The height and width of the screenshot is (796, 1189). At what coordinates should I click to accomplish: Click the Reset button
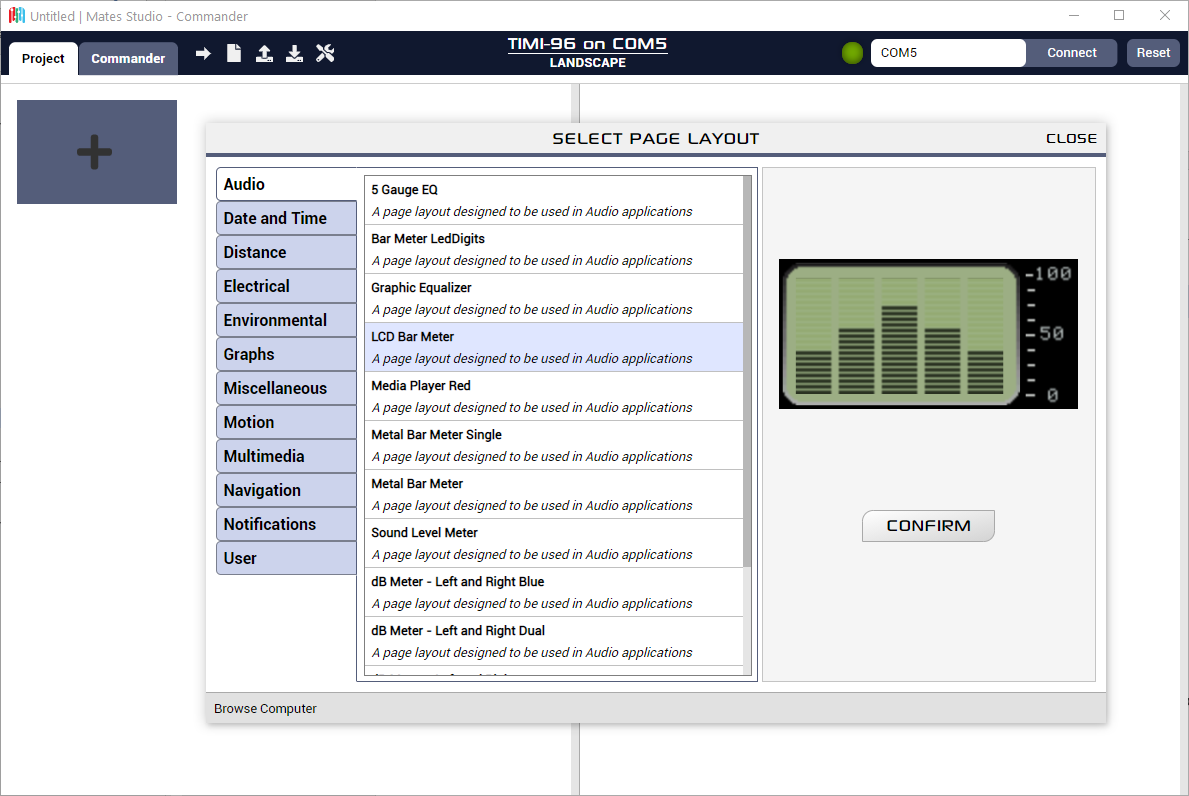point(1153,53)
